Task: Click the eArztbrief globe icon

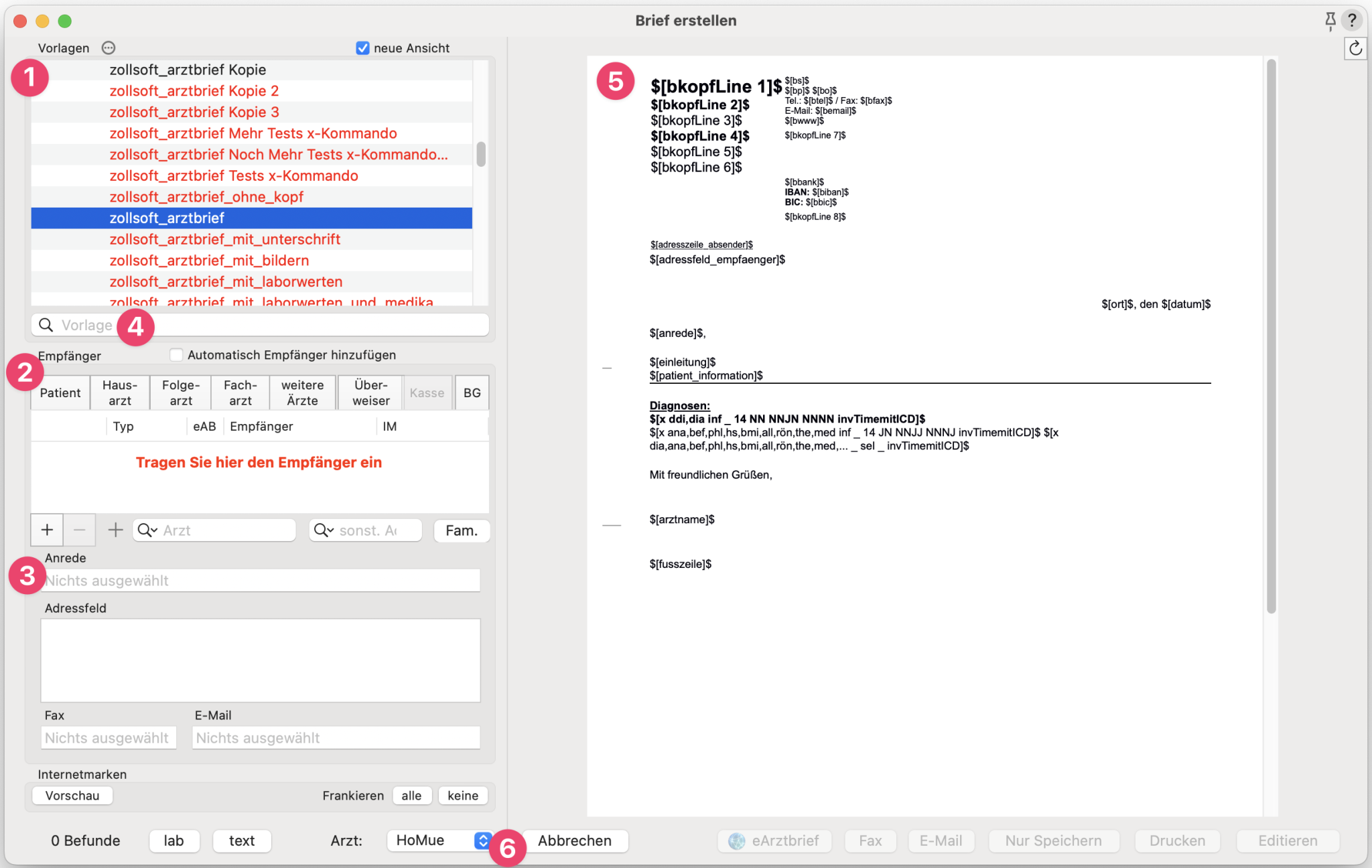Action: pos(737,841)
